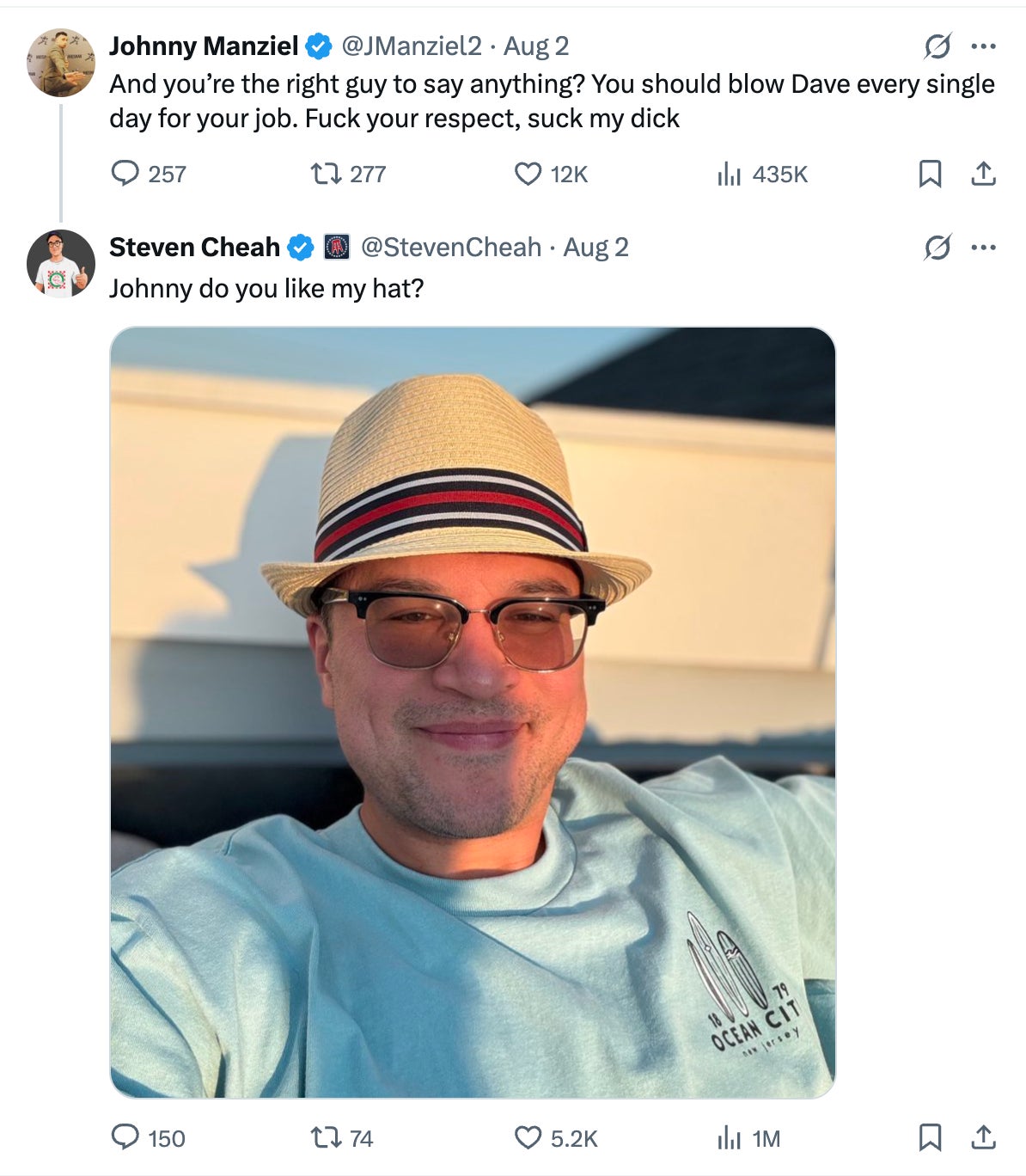Open more options on Cheah's tweet

(983, 248)
